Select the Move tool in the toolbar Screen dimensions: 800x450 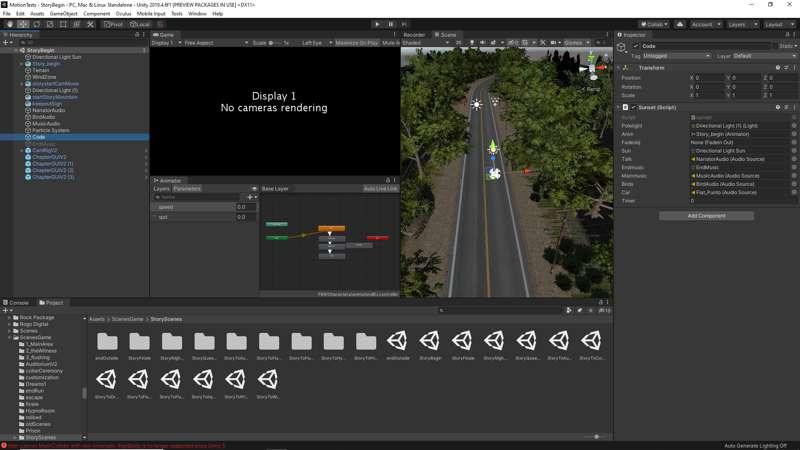click(x=23, y=24)
